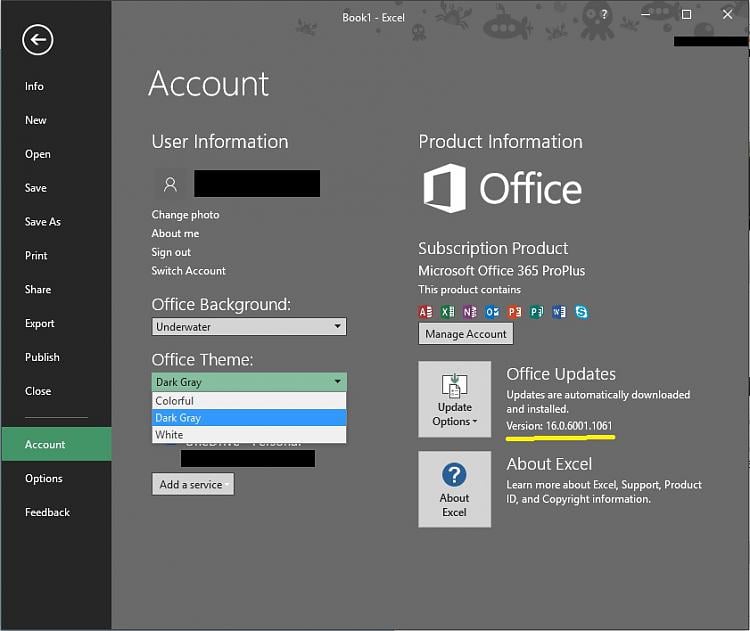
Task: Open the About Excel button
Action: coord(454,489)
